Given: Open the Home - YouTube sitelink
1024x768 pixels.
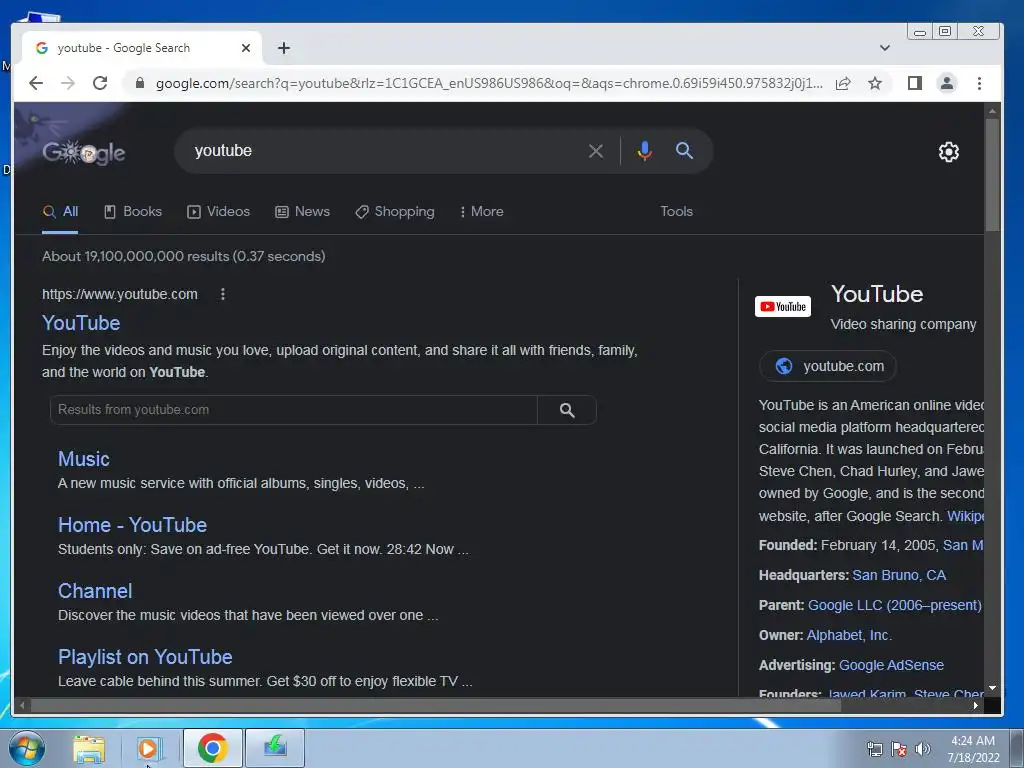Looking at the screenshot, I should pyautogui.click(x=132, y=524).
